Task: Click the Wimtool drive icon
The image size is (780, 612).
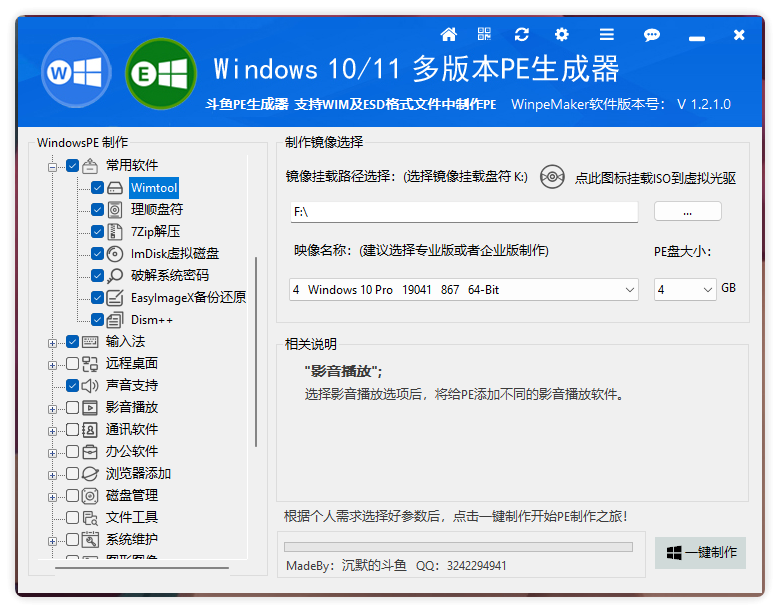Action: pyautogui.click(x=115, y=188)
